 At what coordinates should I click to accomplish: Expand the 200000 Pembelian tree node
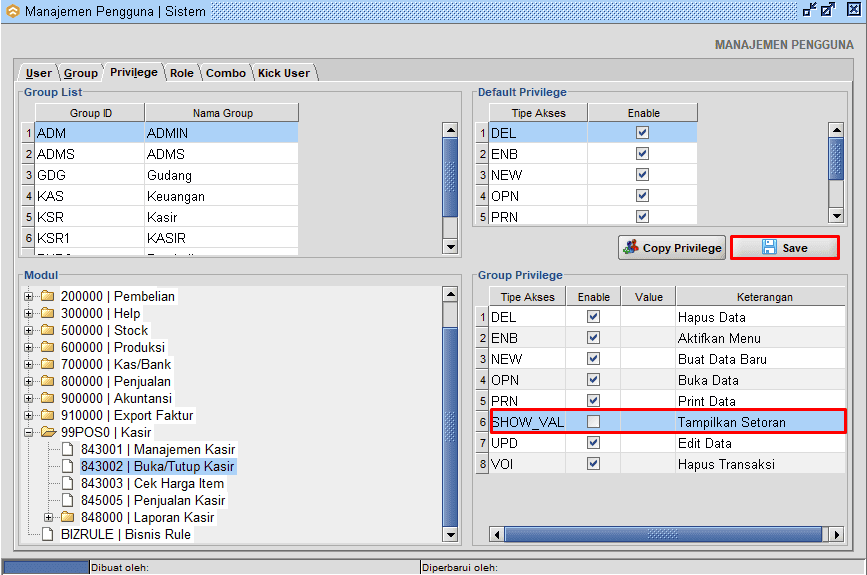click(28, 296)
